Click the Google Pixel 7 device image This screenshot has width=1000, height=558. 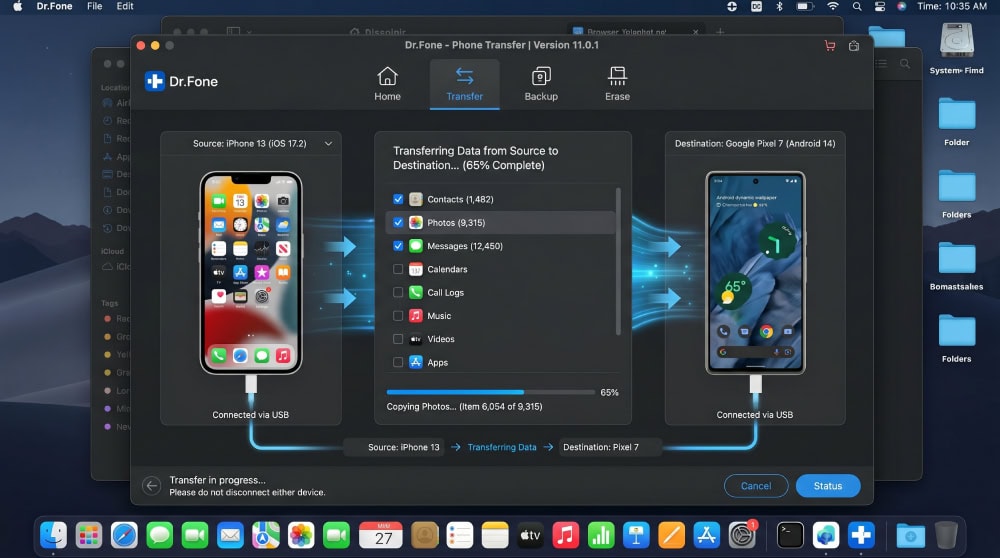pyautogui.click(x=755, y=272)
